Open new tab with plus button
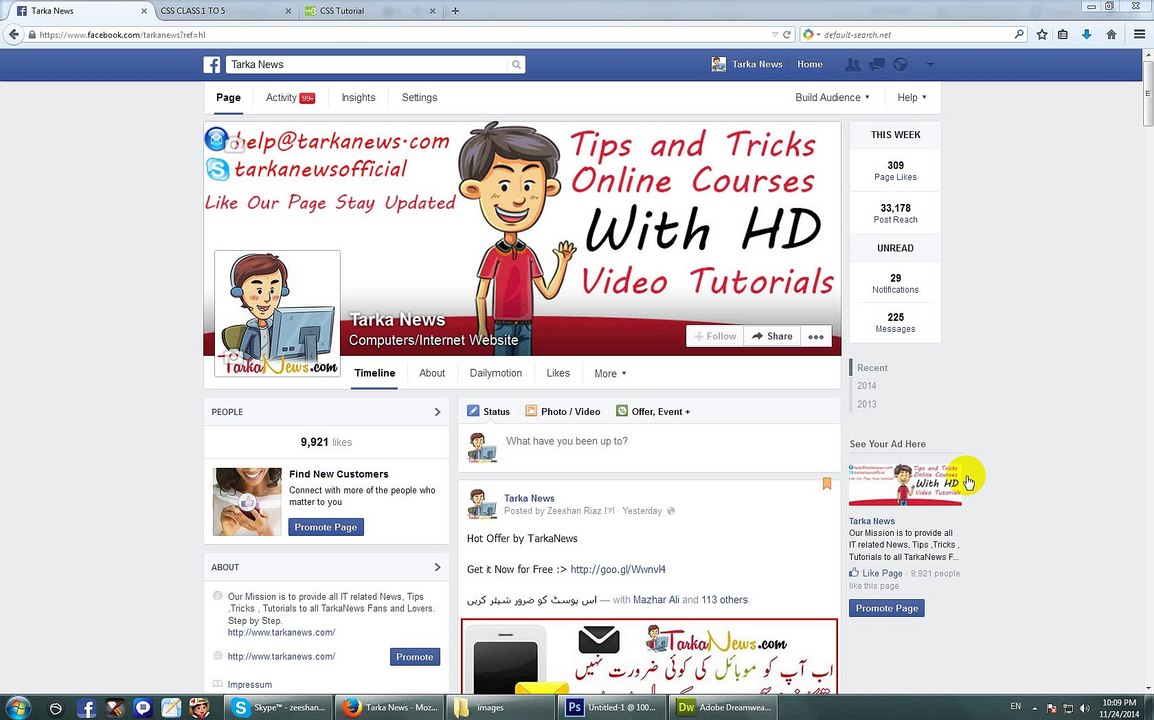This screenshot has width=1154, height=720. 455,11
